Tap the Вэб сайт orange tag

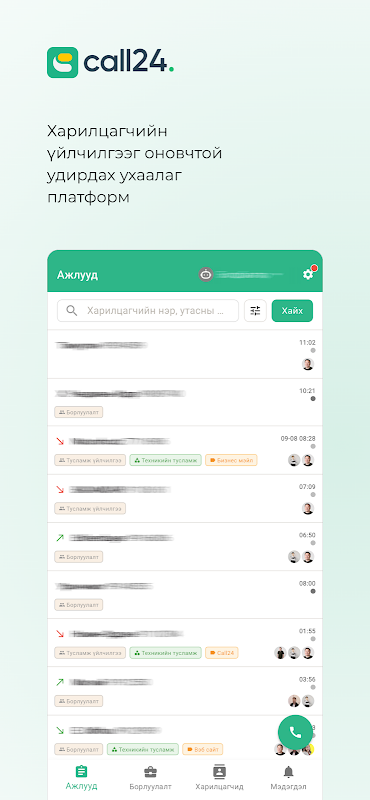pyautogui.click(x=203, y=749)
